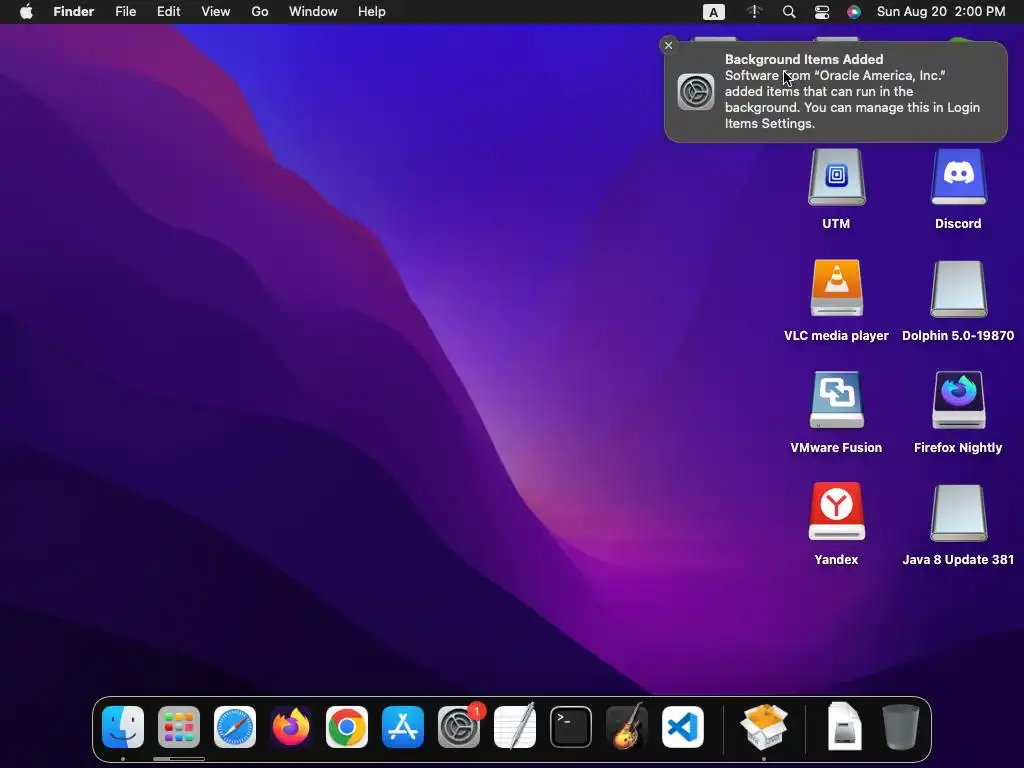Click the network status icon in menu bar
1024x768 pixels.
pyautogui.click(x=754, y=12)
